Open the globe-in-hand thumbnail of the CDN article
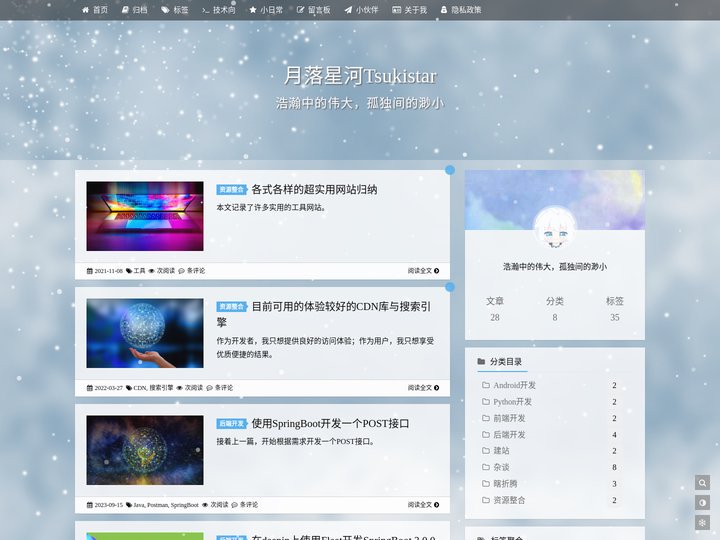 (x=145, y=333)
